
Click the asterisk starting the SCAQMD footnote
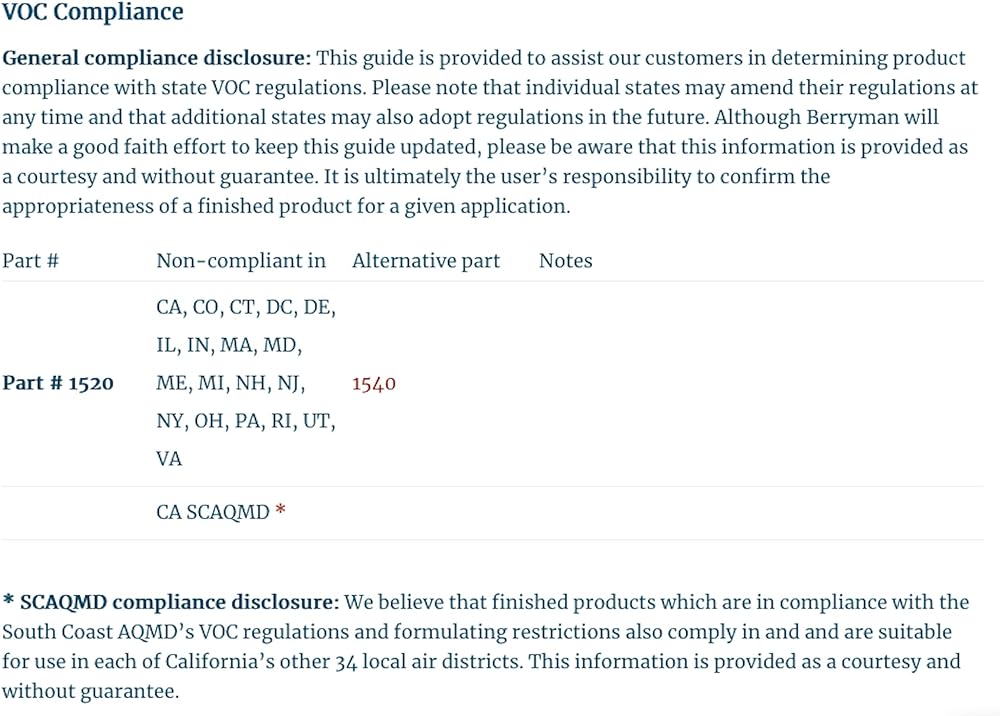8,601
